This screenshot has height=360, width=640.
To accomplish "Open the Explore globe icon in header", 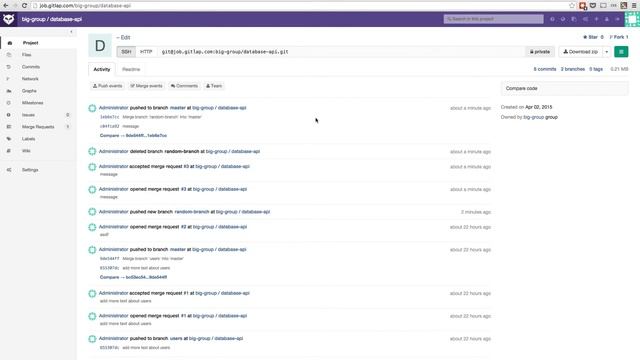I will click(x=563, y=19).
